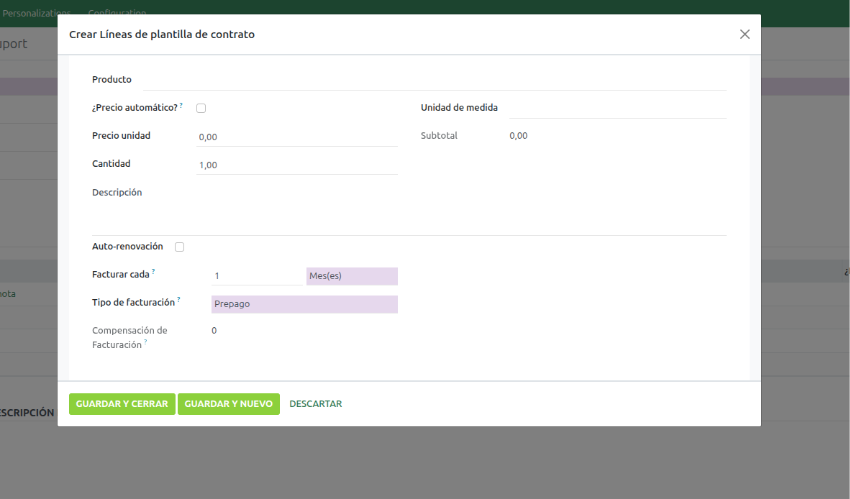Click help icon beside Facturar cada
This screenshot has height=499, width=850.
(154, 271)
